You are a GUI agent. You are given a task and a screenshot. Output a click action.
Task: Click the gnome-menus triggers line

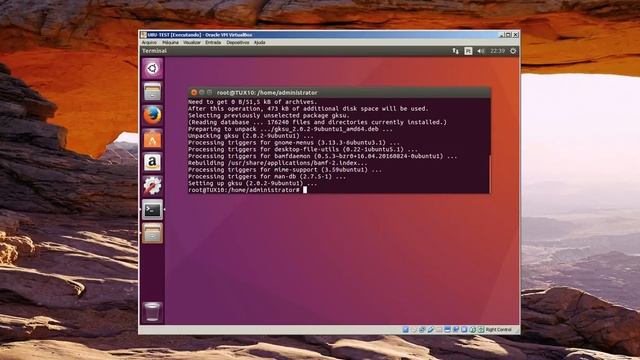294,143
